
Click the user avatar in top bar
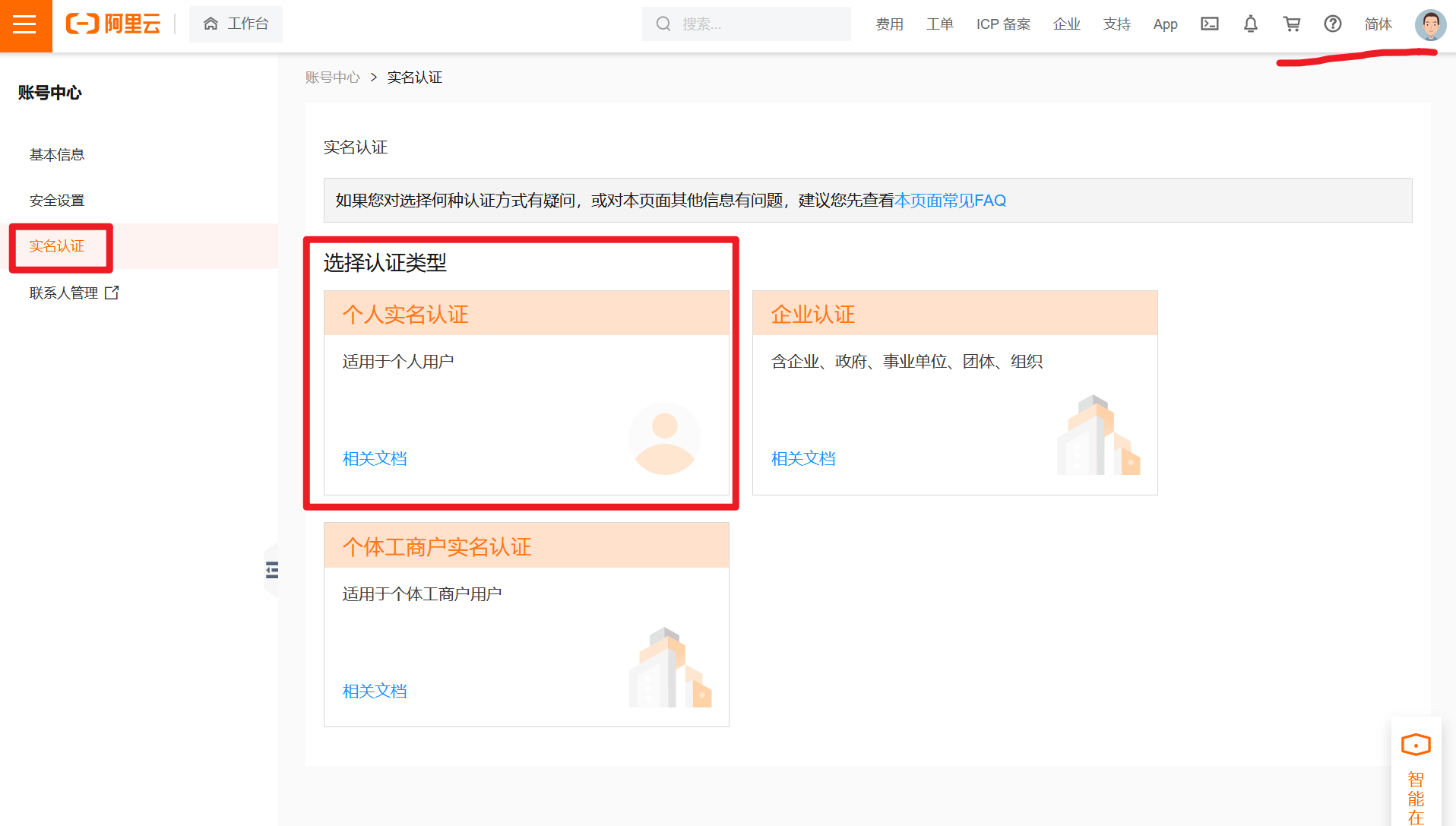[1429, 24]
